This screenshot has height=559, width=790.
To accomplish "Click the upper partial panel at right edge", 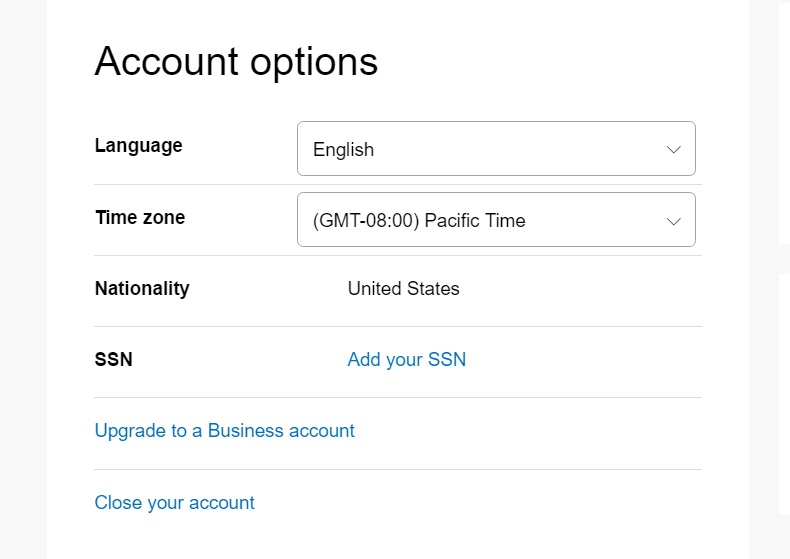I will point(784,120).
